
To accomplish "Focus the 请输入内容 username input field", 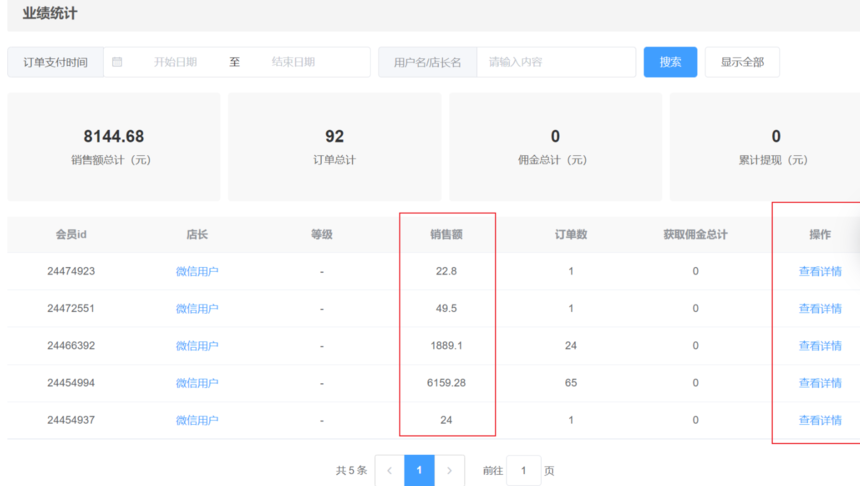I will [555, 62].
